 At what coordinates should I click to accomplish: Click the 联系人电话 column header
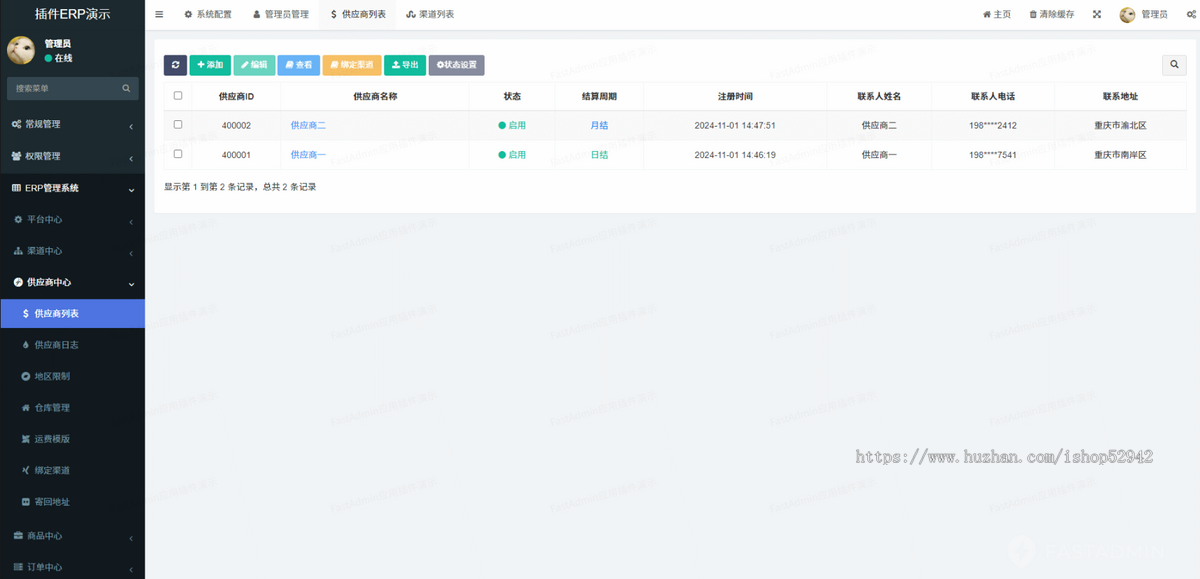993,96
